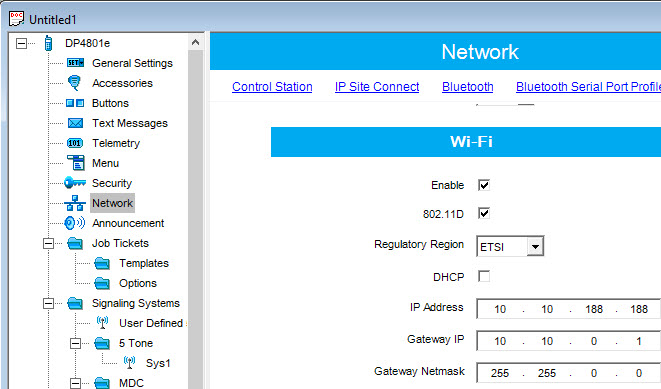661x389 pixels.
Task: Click the Announcement speaker icon
Action: (x=75, y=223)
